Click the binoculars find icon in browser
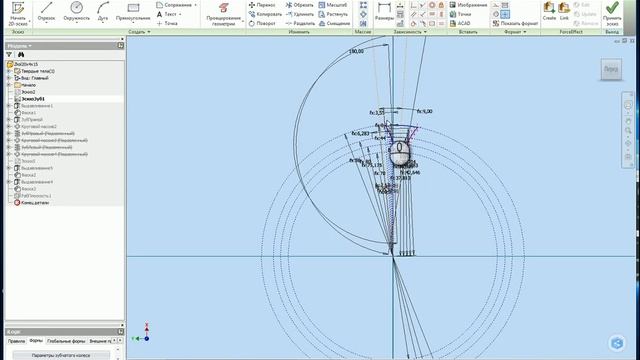Image resolution: width=640 pixels, height=360 pixels. click(x=21, y=54)
